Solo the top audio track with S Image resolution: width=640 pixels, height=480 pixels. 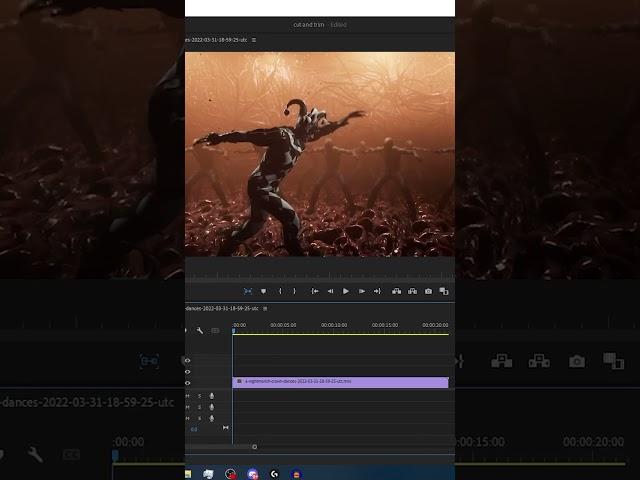200,396
